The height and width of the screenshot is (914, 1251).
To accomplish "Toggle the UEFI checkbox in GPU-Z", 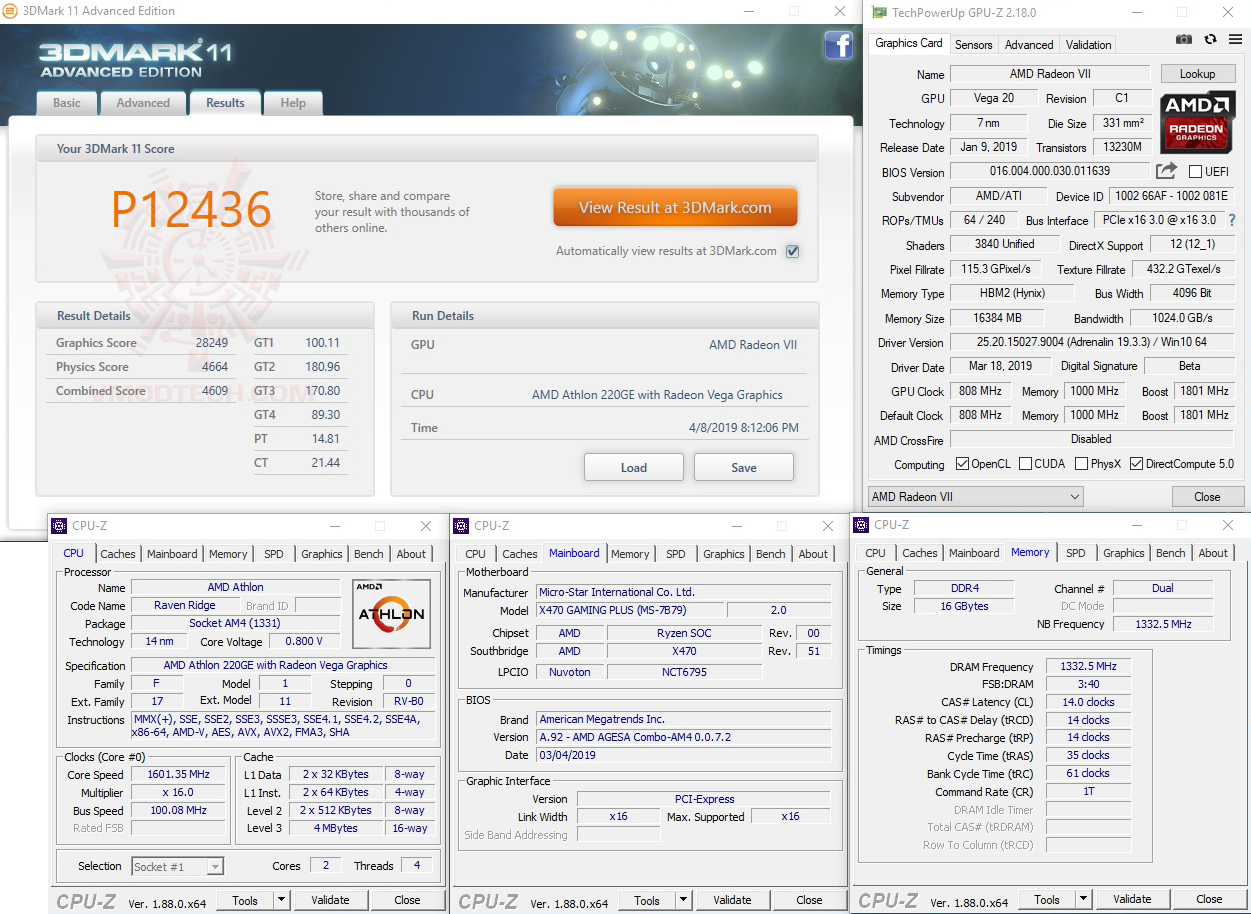I will pos(1195,172).
